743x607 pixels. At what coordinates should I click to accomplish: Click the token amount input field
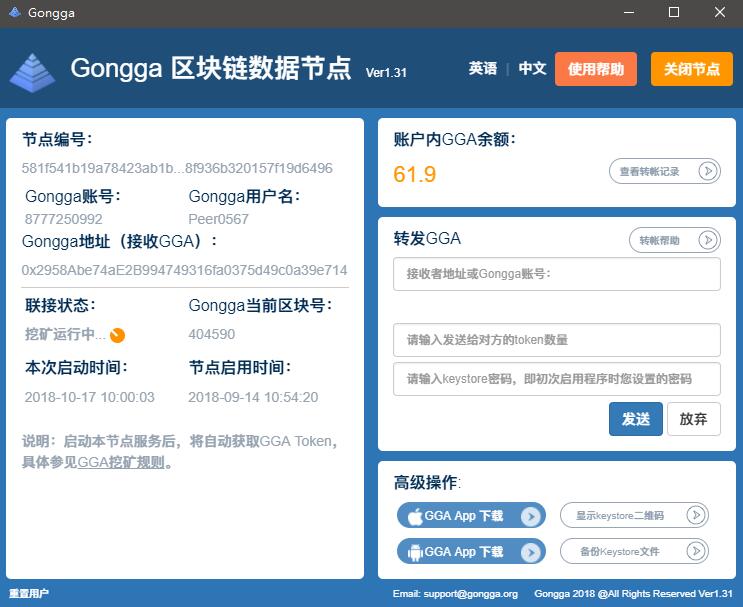(x=556, y=340)
